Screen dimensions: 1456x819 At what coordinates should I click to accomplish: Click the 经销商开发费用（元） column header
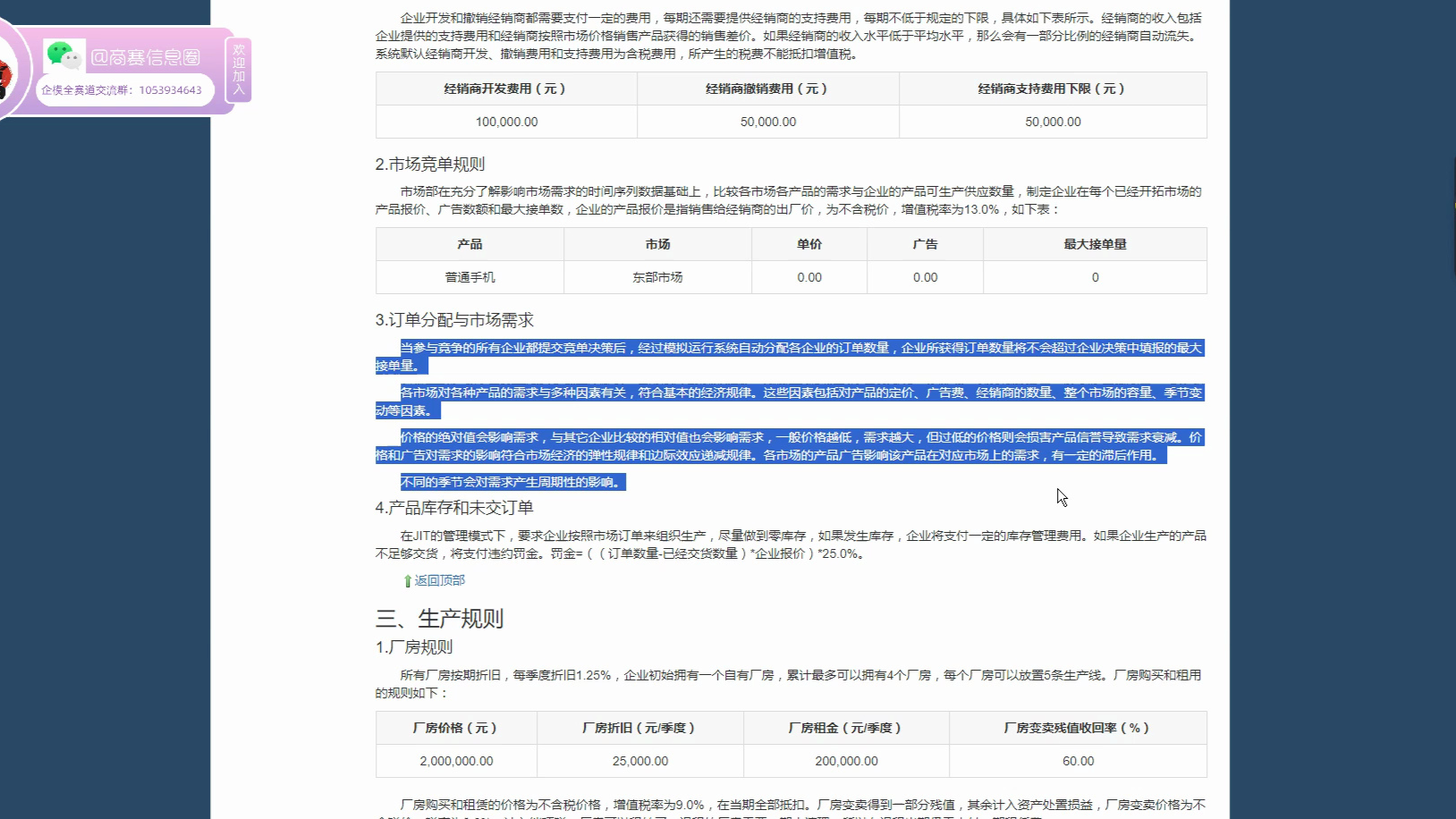tap(506, 89)
